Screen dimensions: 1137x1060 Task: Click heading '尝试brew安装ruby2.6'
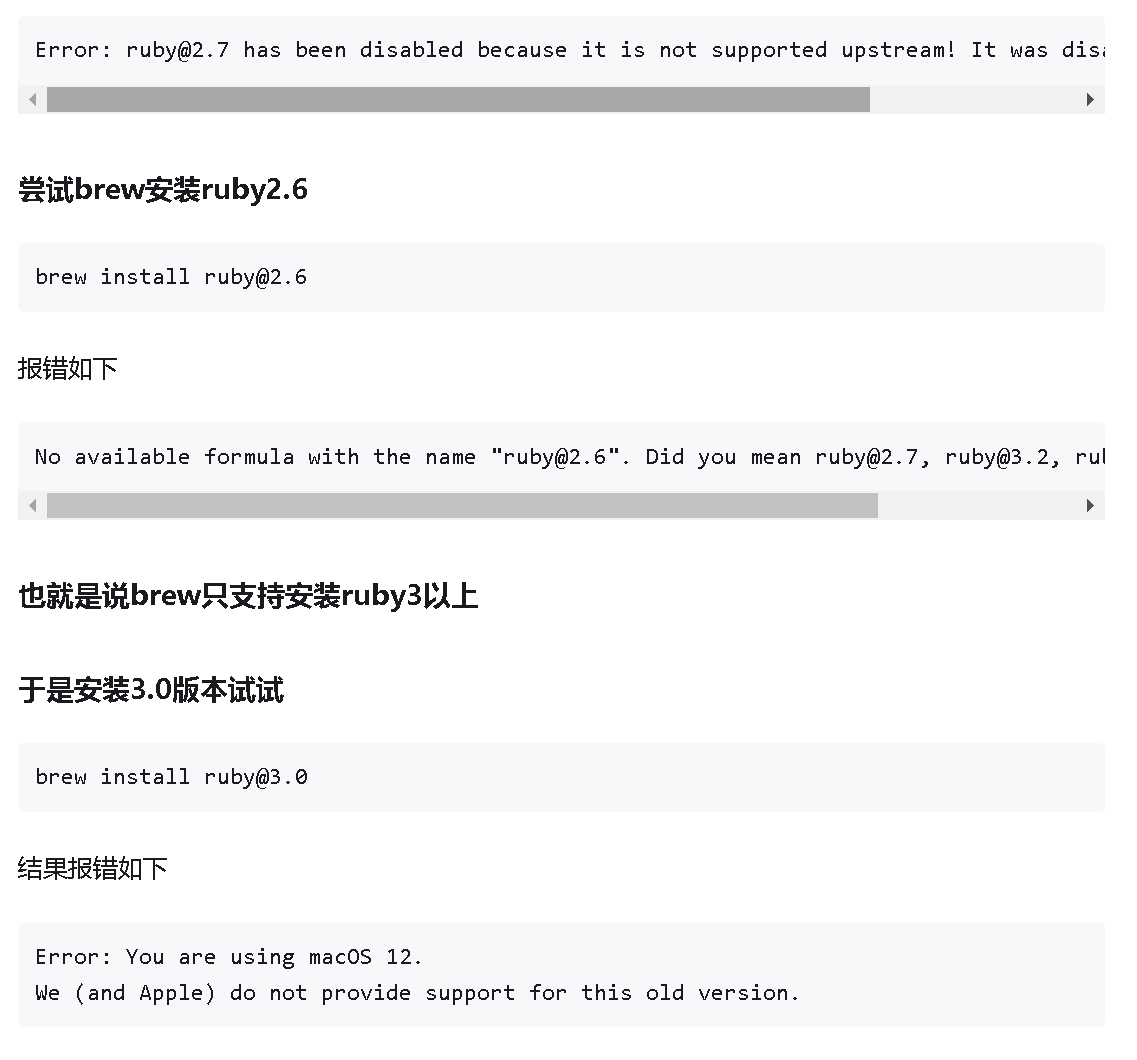tap(163, 190)
